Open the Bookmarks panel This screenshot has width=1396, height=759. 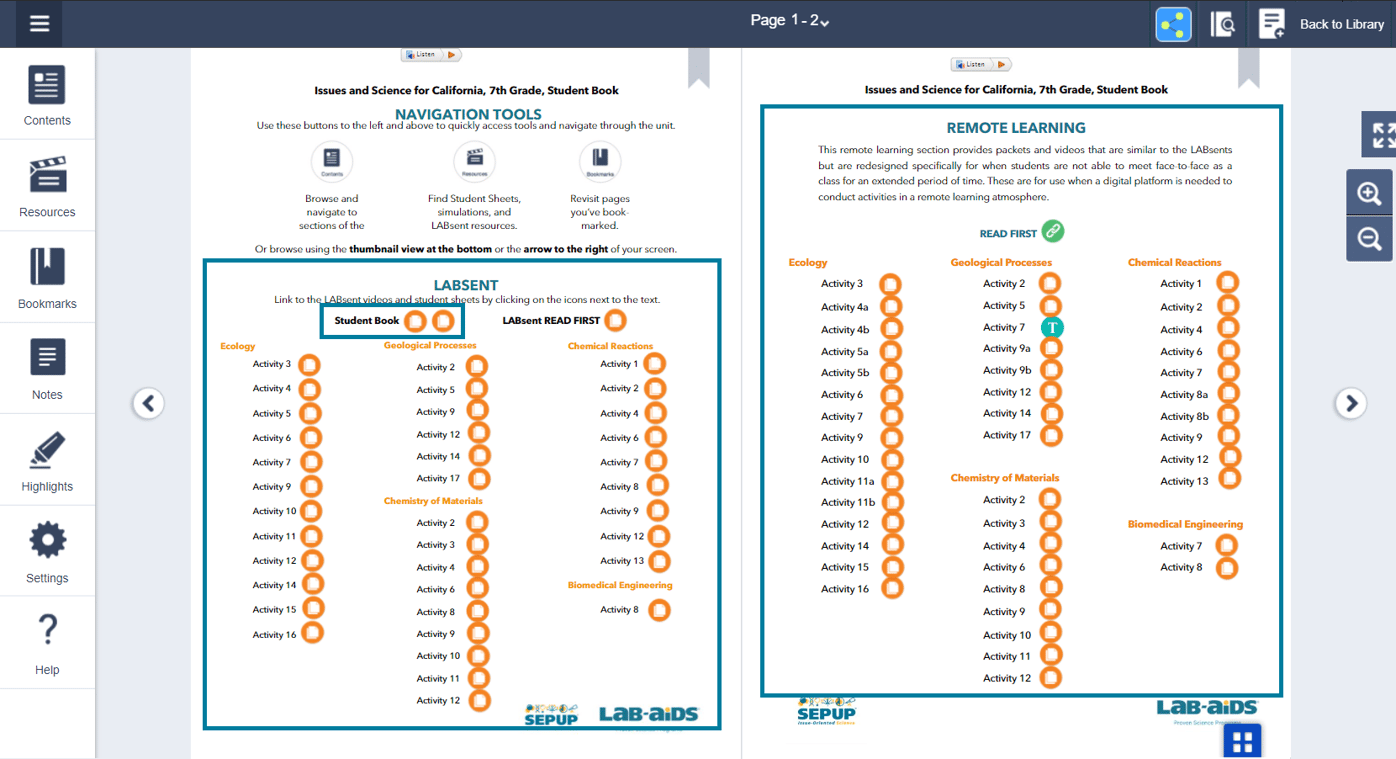tap(47, 278)
